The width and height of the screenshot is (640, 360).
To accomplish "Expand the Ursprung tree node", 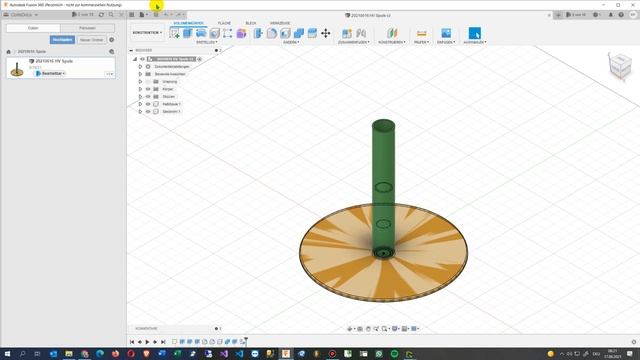I will pos(140,82).
